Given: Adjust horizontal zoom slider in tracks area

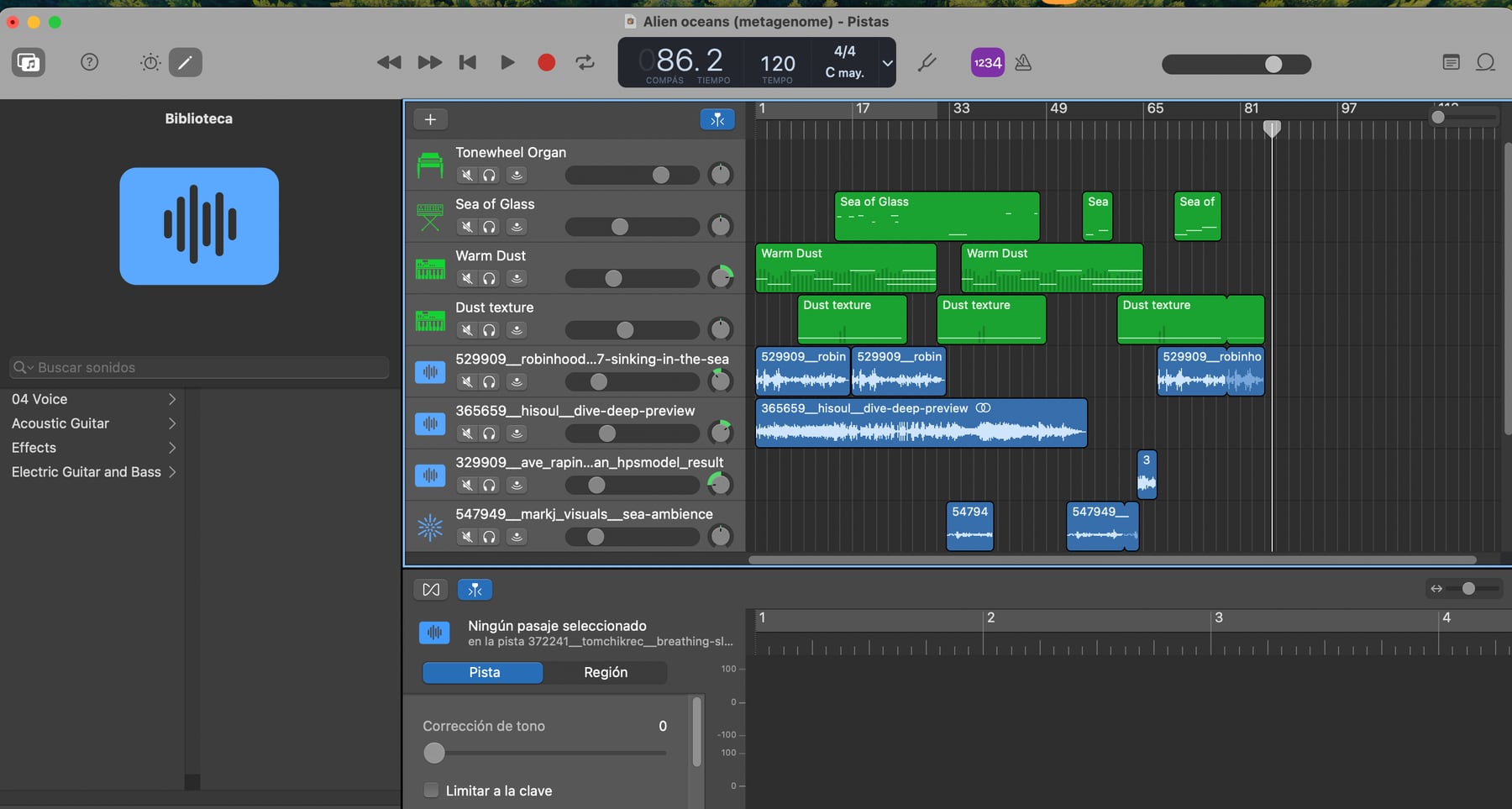Looking at the screenshot, I should (x=1464, y=118).
